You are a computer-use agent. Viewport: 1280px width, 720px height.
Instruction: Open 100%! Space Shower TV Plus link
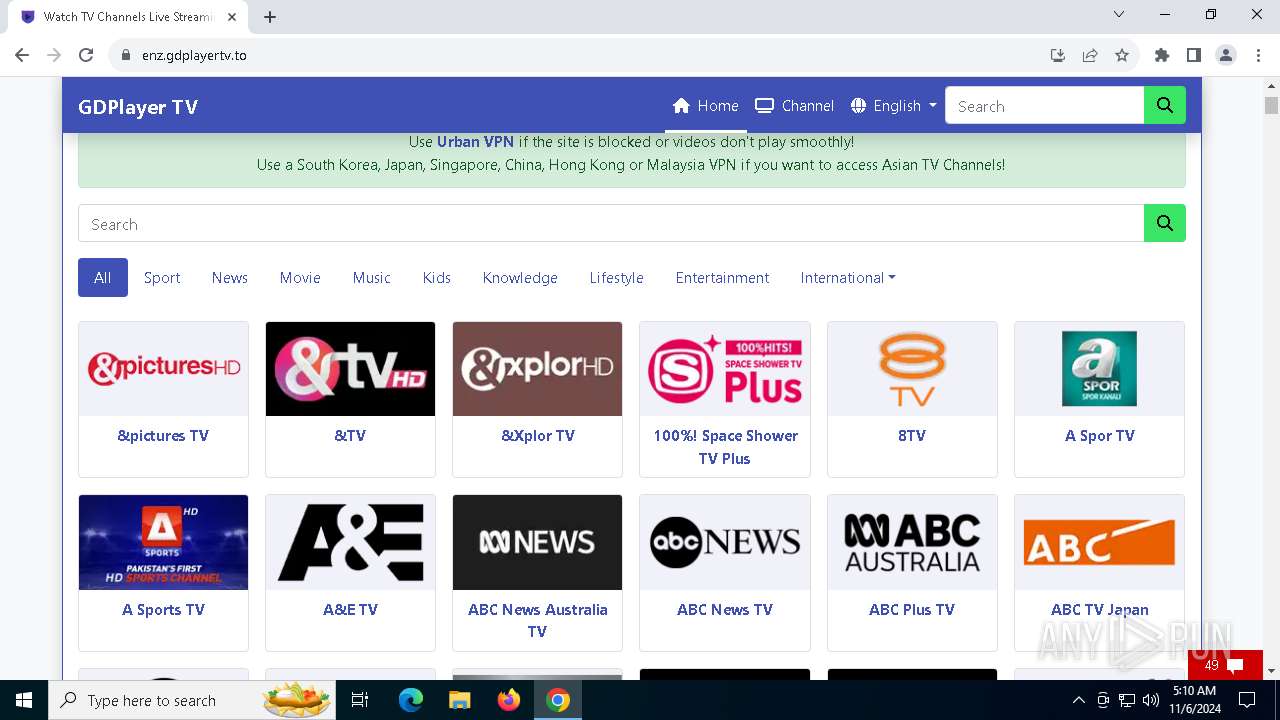(725, 447)
